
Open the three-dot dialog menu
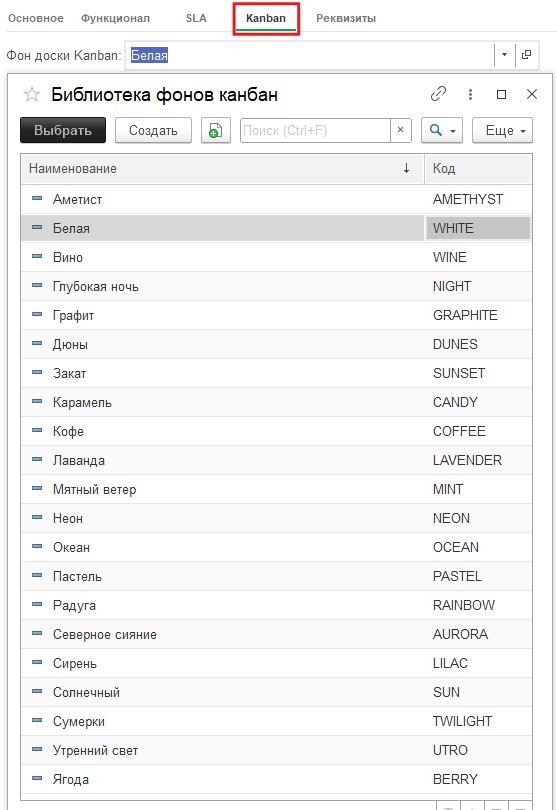click(470, 94)
